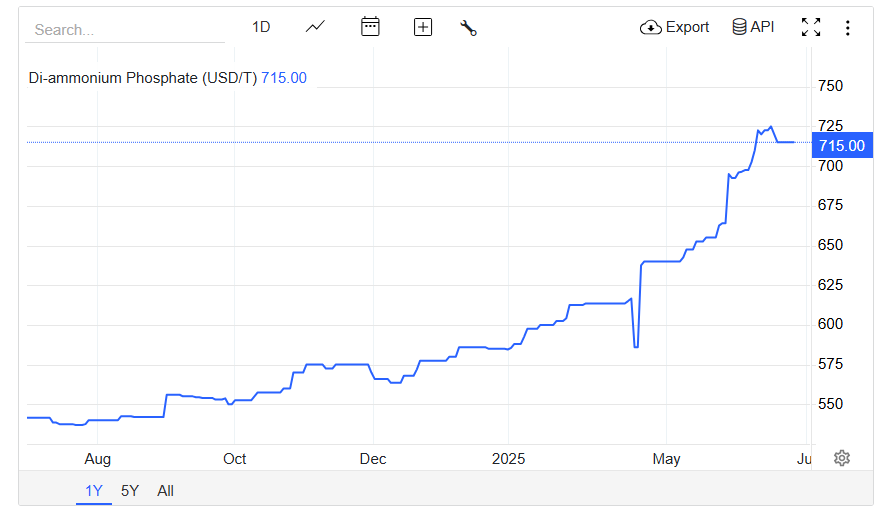Click the plus icon to add comparison
Image resolution: width=880 pixels, height=516 pixels.
[x=423, y=27]
